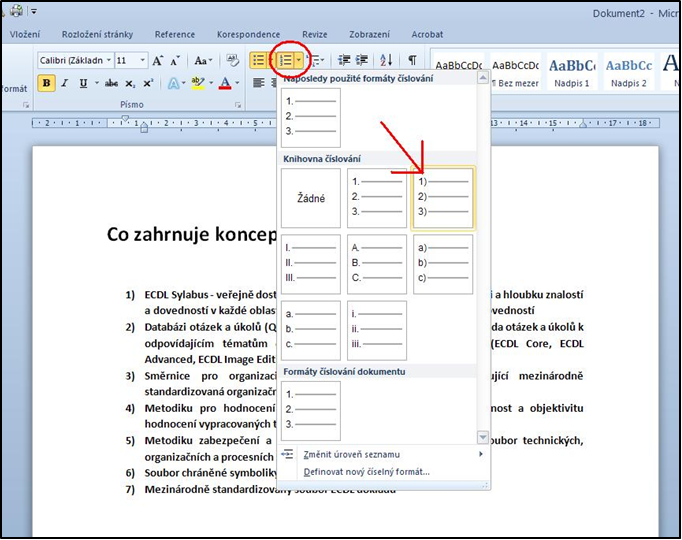Toggle bold formatting button
This screenshot has height=540, width=682.
[46, 83]
